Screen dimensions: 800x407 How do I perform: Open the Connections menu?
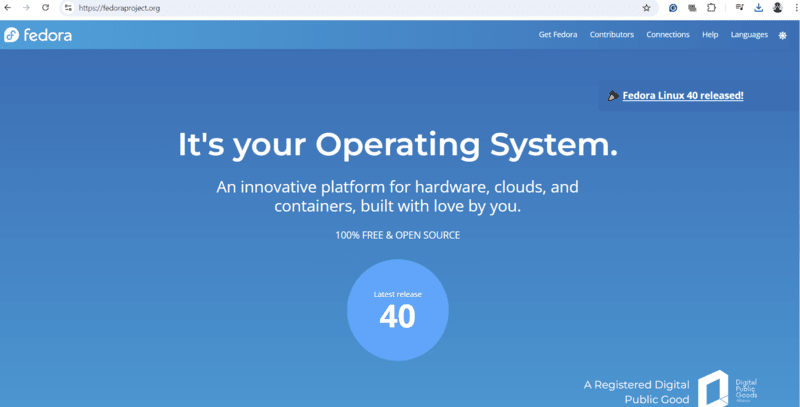tap(668, 35)
